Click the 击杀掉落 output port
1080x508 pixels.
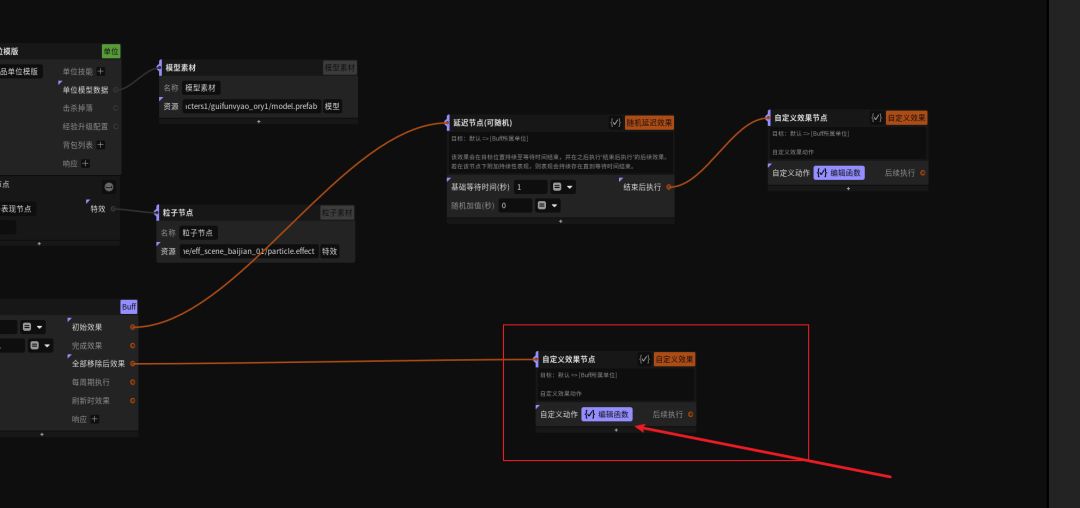[x=115, y=108]
